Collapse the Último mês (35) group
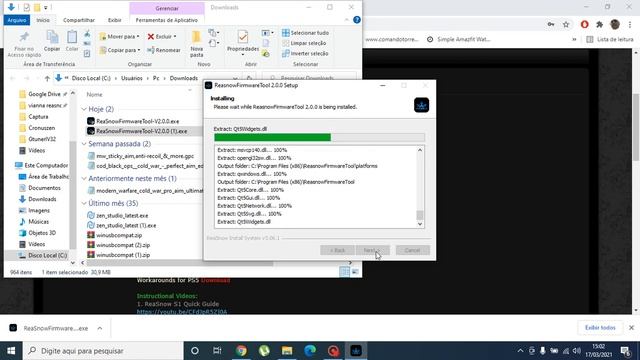640x360 pixels. point(84,203)
